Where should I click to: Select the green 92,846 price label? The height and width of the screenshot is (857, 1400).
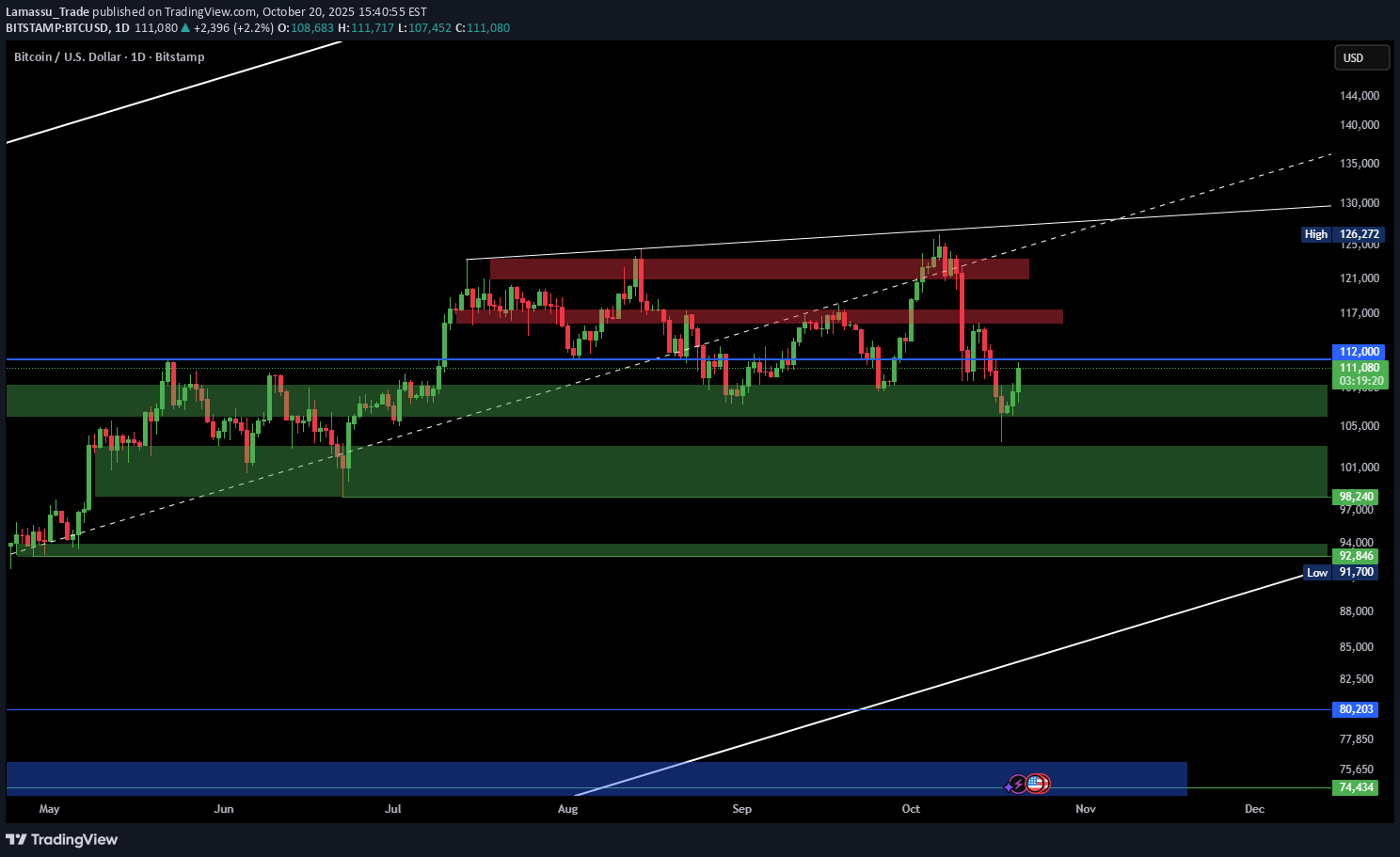pos(1356,556)
